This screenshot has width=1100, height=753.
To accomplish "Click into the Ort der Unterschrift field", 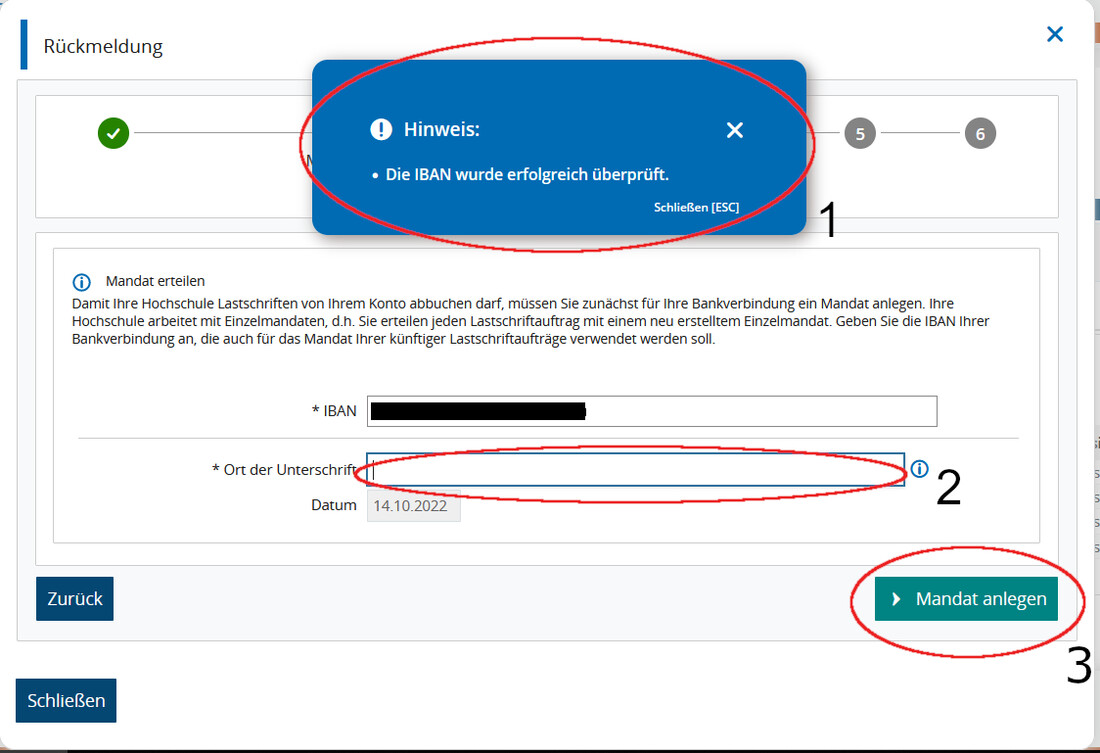I will pos(636,469).
